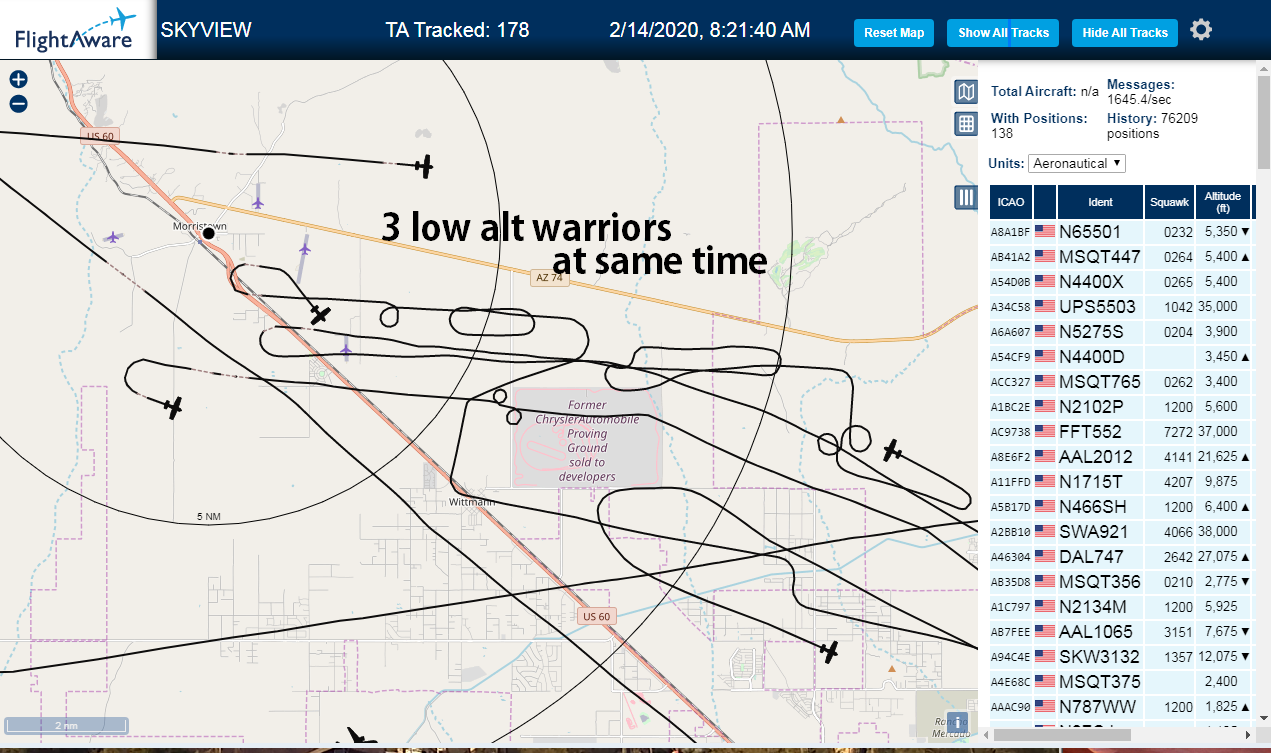
Task: Click the flag in the DAL747 row
Action: pos(1045,556)
